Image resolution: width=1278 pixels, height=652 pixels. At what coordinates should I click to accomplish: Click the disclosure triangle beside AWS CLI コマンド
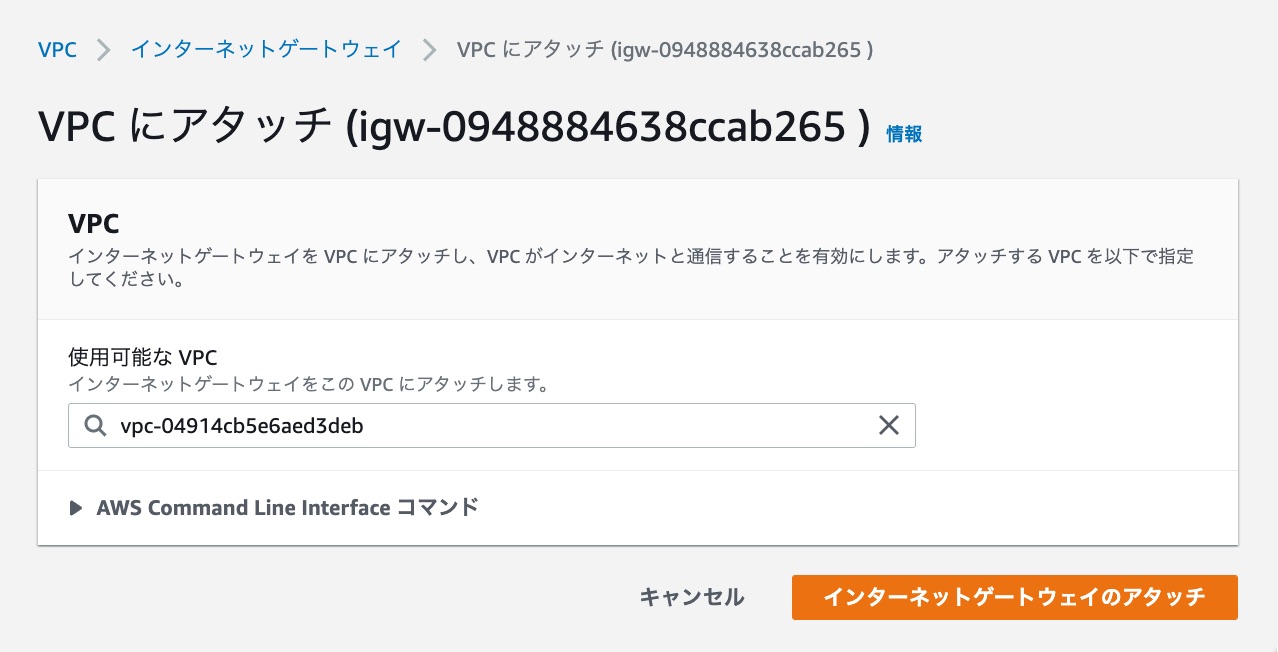coord(76,507)
